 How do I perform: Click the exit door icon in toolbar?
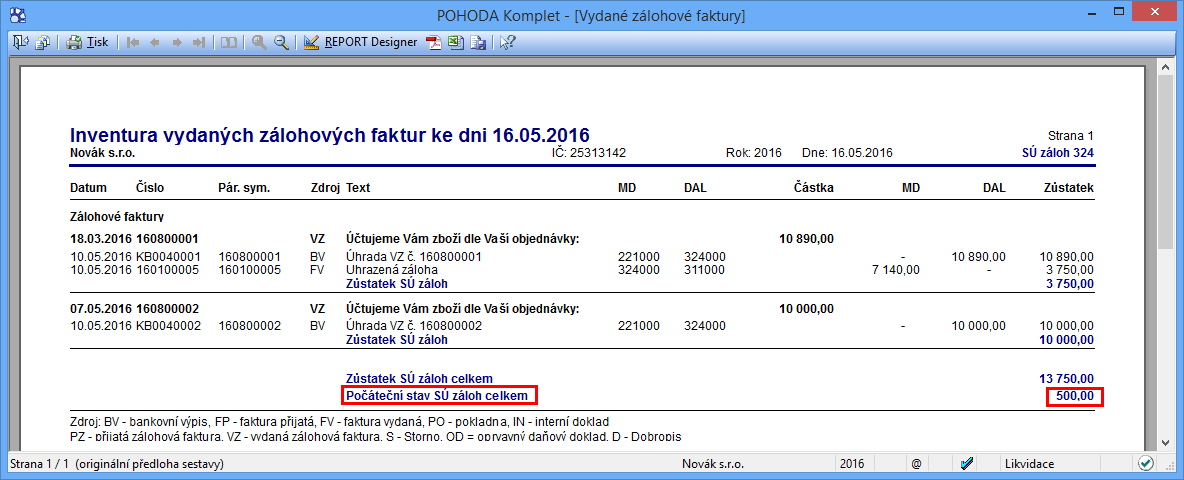(20, 42)
